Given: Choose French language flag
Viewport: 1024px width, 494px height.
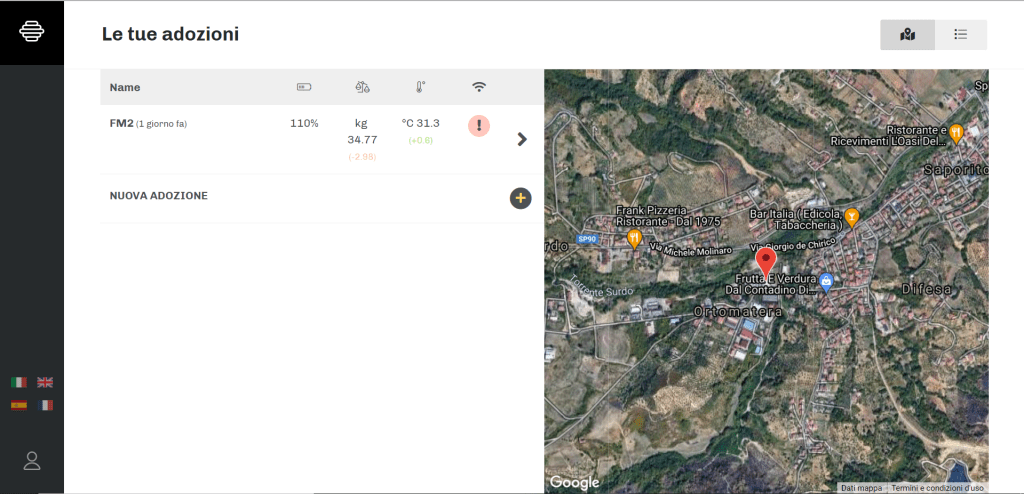Looking at the screenshot, I should [45, 405].
